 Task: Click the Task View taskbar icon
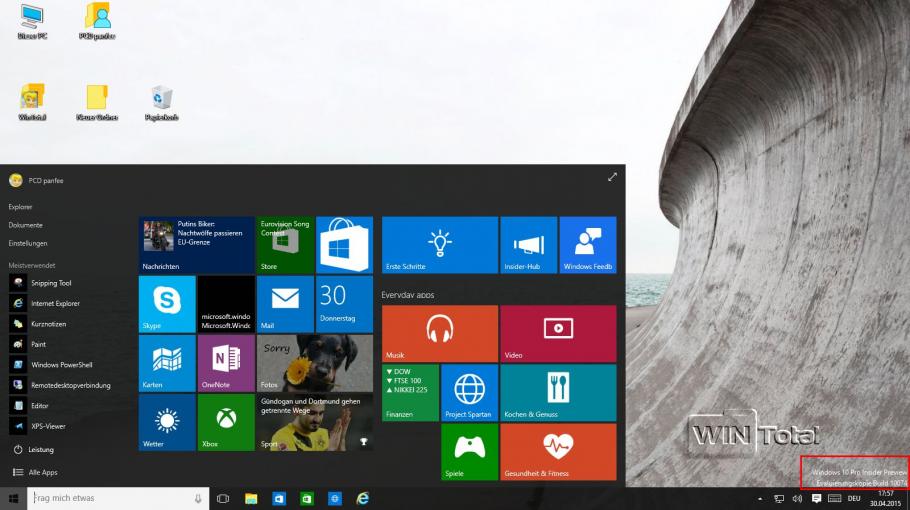click(223, 498)
